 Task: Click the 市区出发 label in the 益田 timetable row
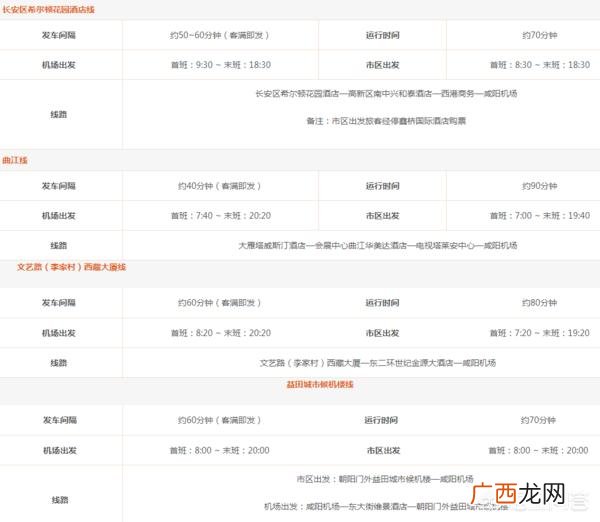point(383,450)
